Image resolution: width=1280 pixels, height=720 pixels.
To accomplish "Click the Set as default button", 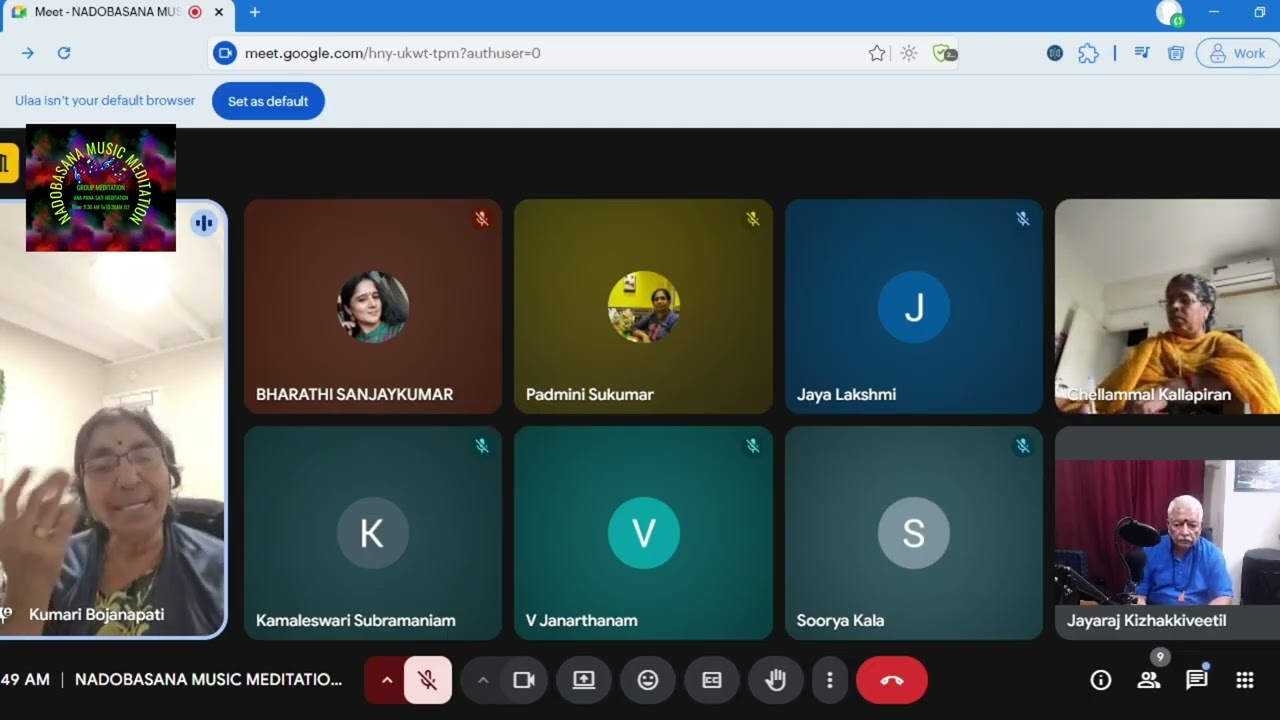I will pyautogui.click(x=268, y=101).
